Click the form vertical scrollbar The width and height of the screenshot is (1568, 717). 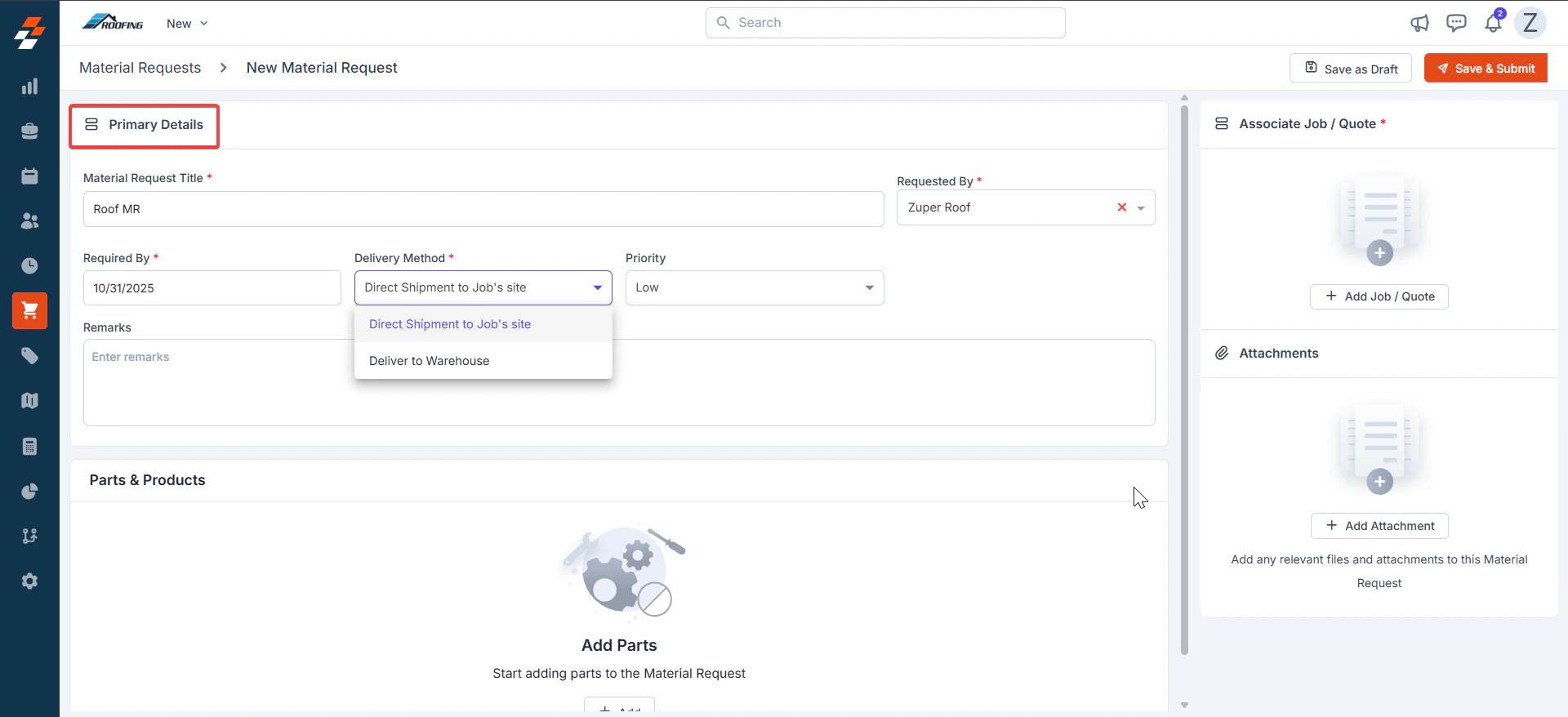[1184, 380]
